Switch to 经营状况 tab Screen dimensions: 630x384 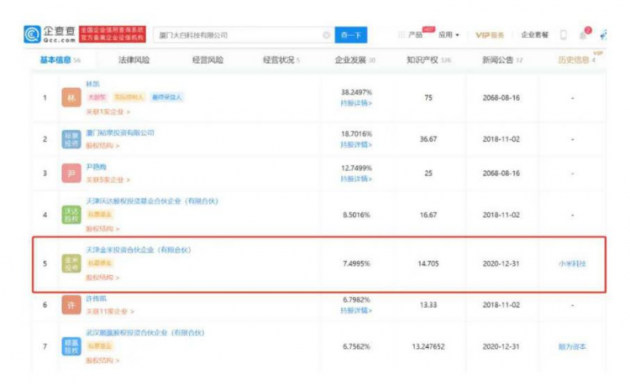tap(281, 60)
